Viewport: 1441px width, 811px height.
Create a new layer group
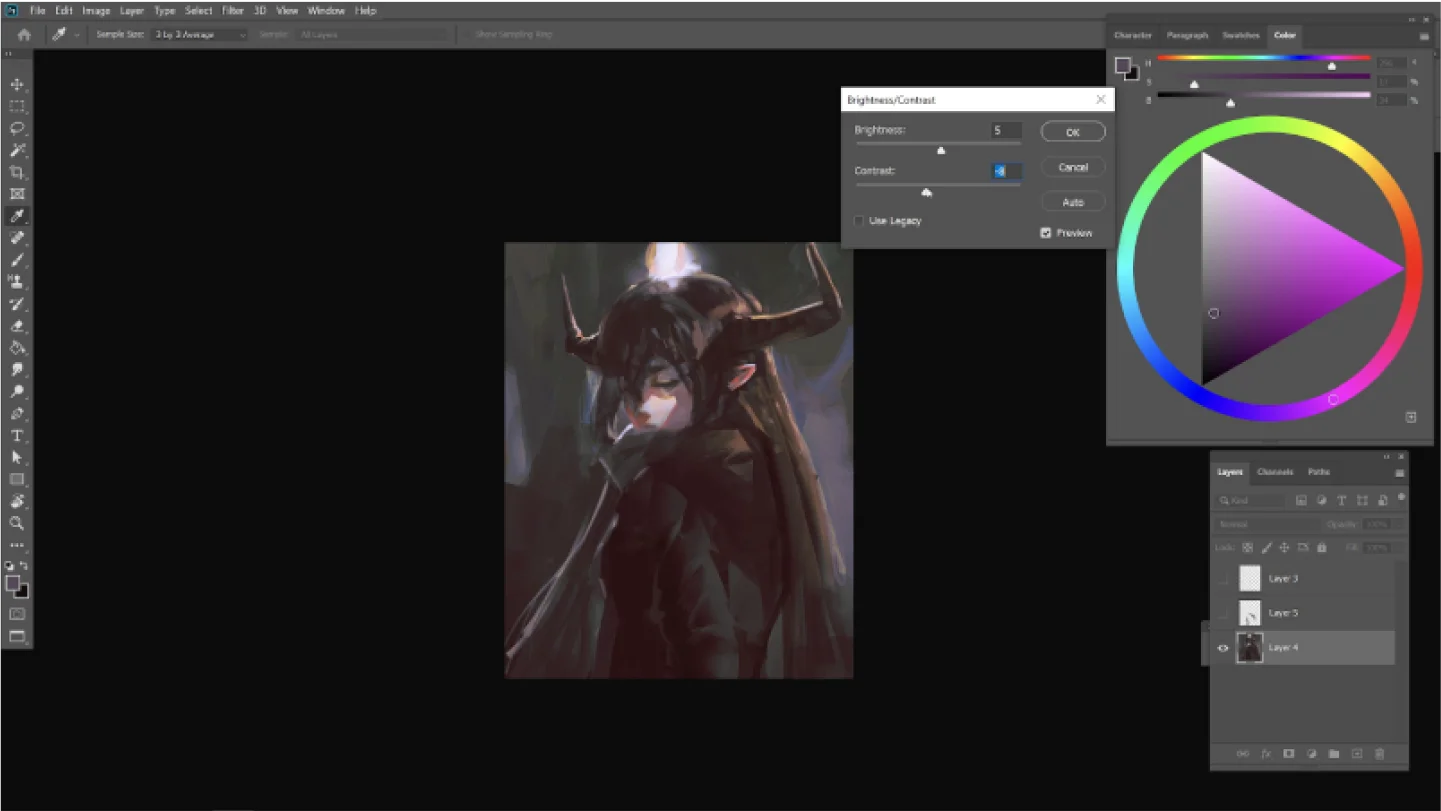click(x=1334, y=754)
